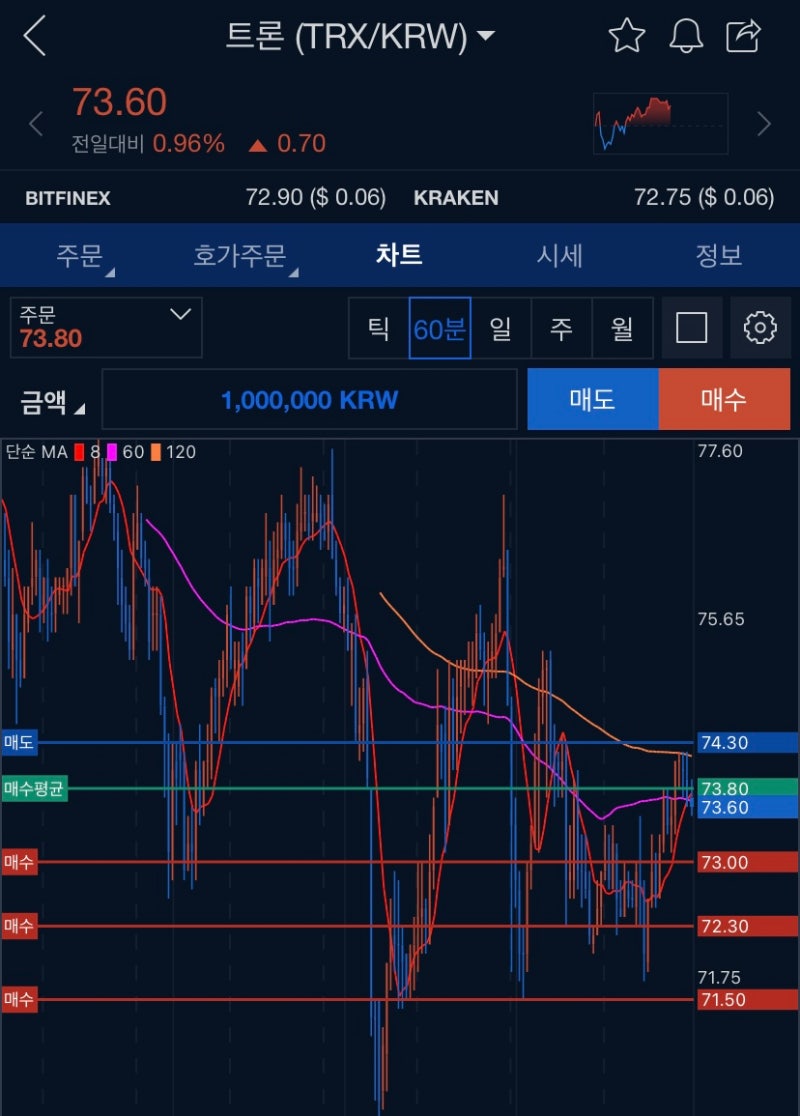Image resolution: width=800 pixels, height=1116 pixels.
Task: Switch to the 정보 tab
Action: (718, 256)
